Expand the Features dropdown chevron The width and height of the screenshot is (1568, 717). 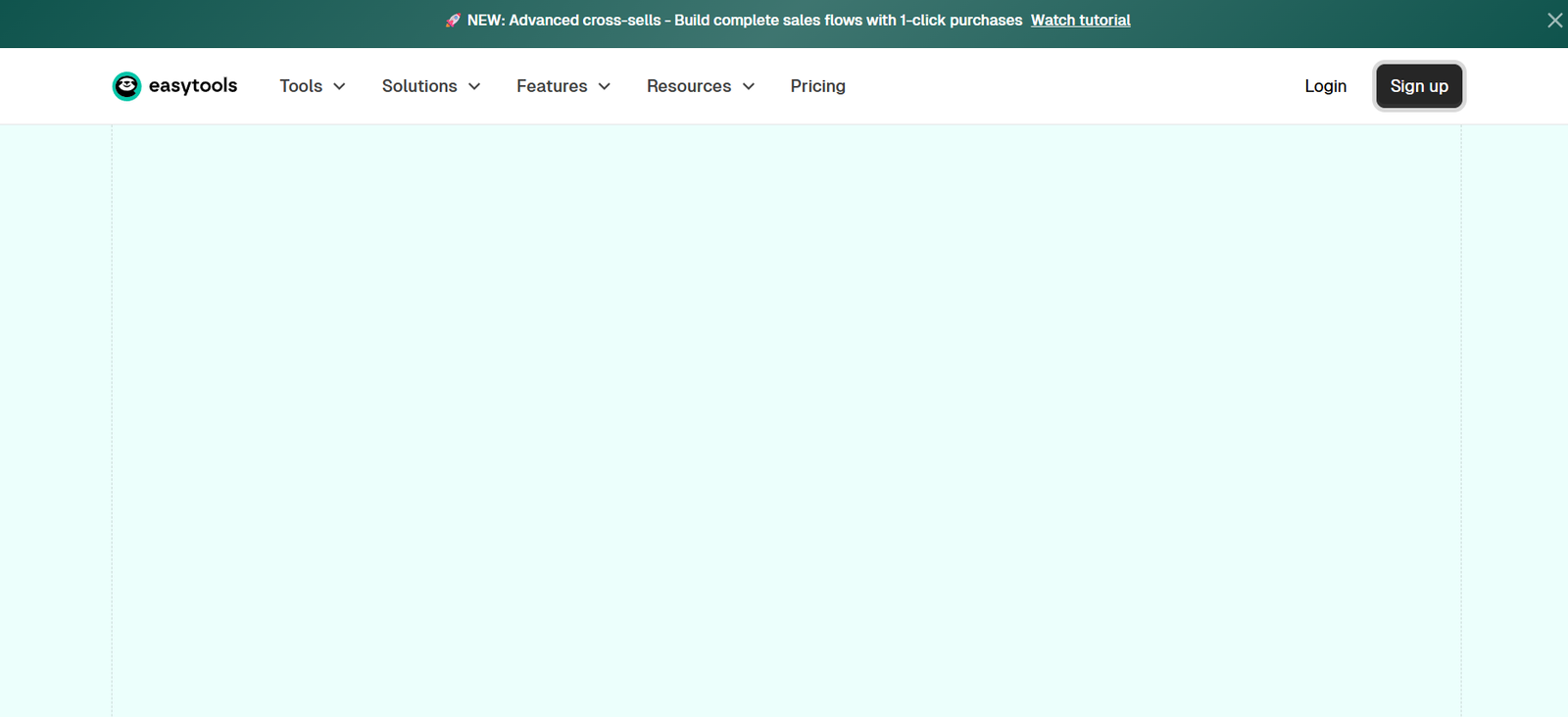click(605, 86)
